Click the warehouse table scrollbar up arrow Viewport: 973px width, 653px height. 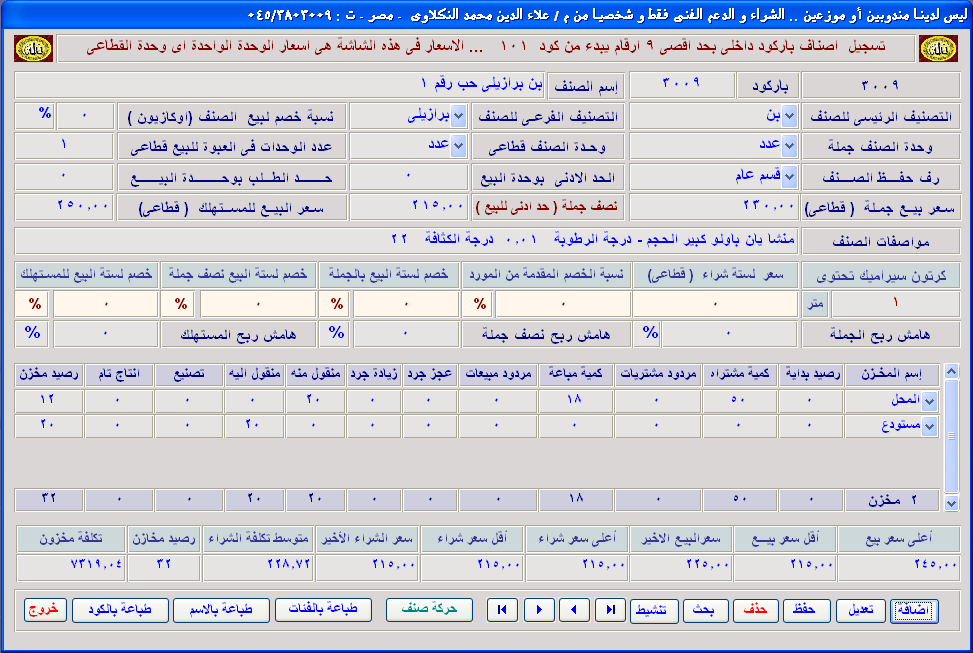tap(952, 372)
